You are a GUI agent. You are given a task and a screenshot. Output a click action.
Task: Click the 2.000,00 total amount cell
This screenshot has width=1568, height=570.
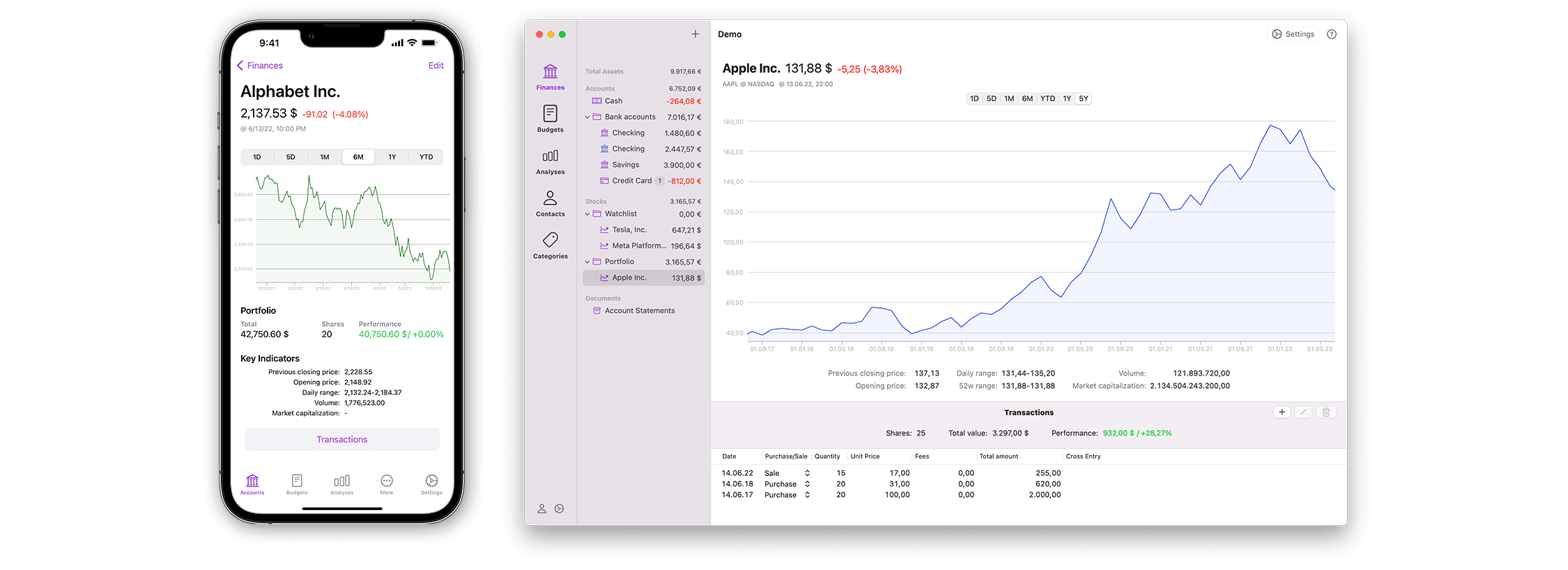pyautogui.click(x=1045, y=495)
